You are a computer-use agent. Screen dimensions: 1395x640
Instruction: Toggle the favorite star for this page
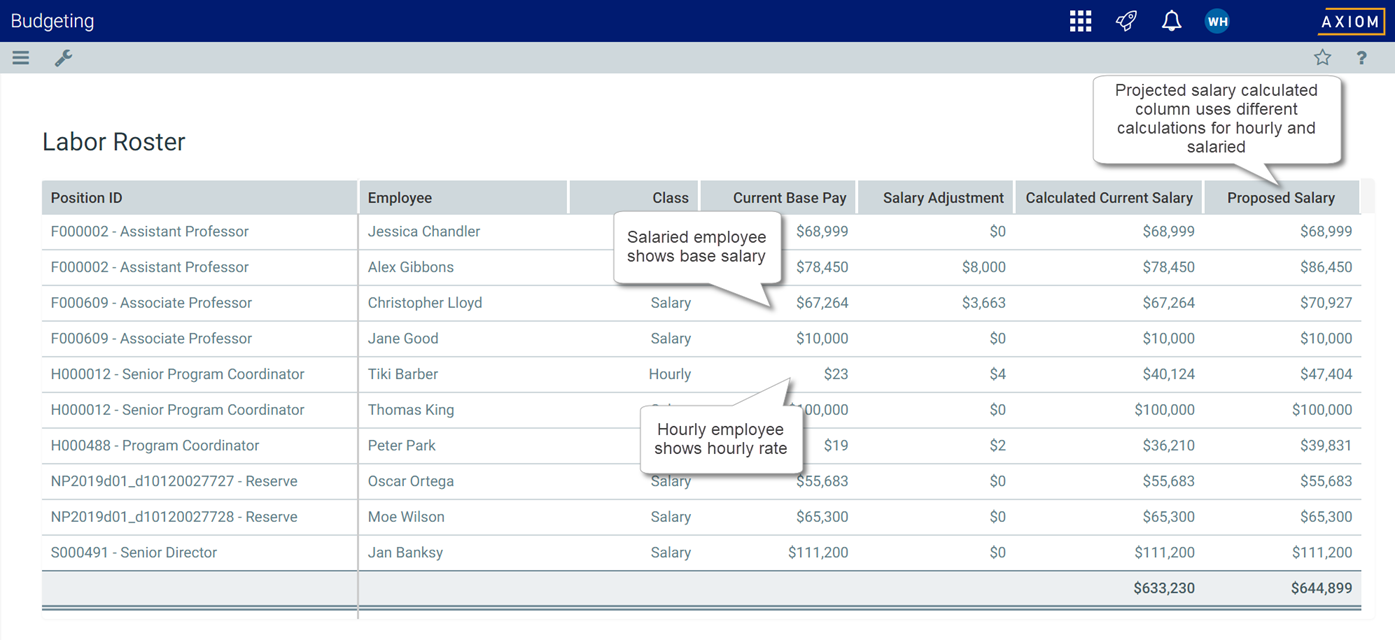[x=1322, y=57]
